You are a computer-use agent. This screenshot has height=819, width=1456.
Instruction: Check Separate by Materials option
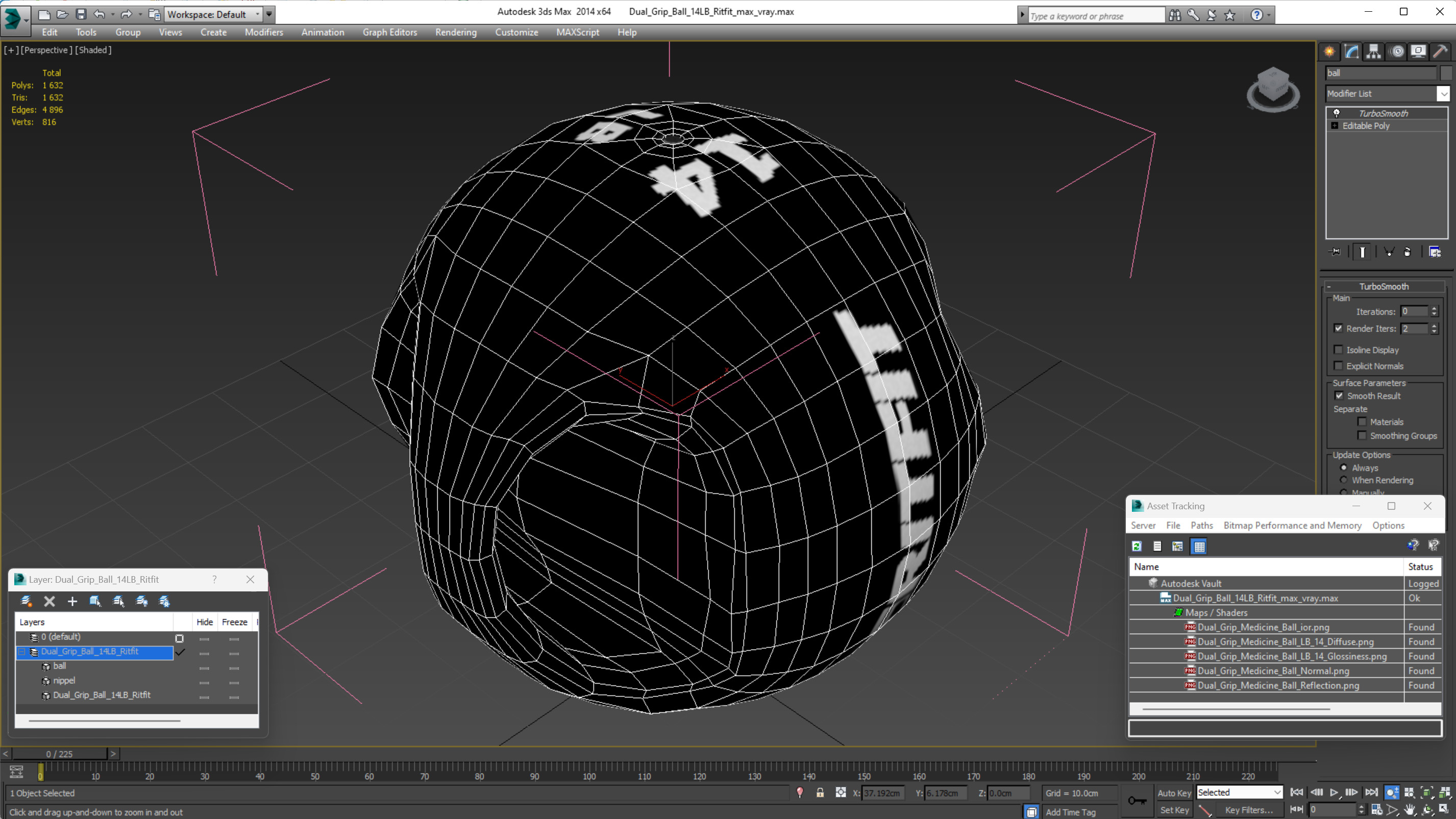[1362, 421]
